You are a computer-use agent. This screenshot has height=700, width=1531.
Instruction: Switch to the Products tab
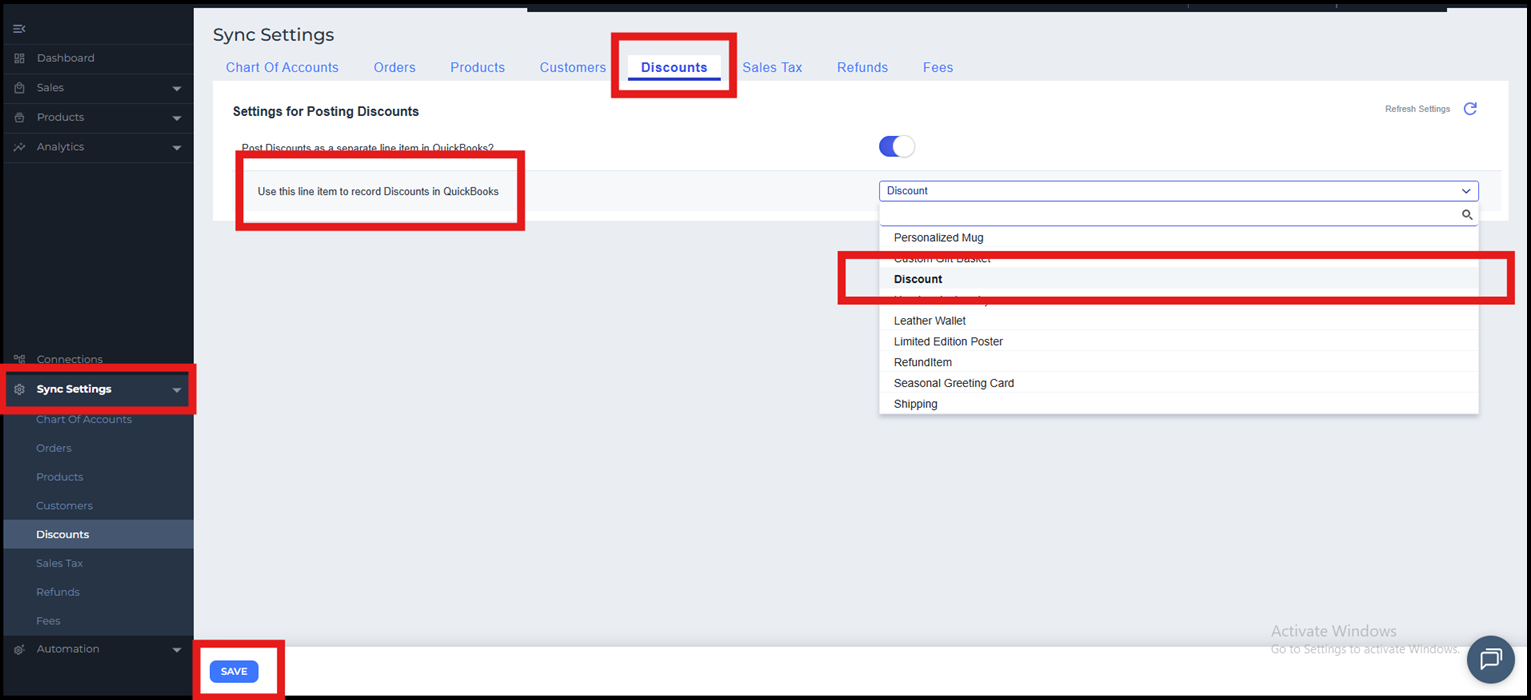(x=478, y=68)
